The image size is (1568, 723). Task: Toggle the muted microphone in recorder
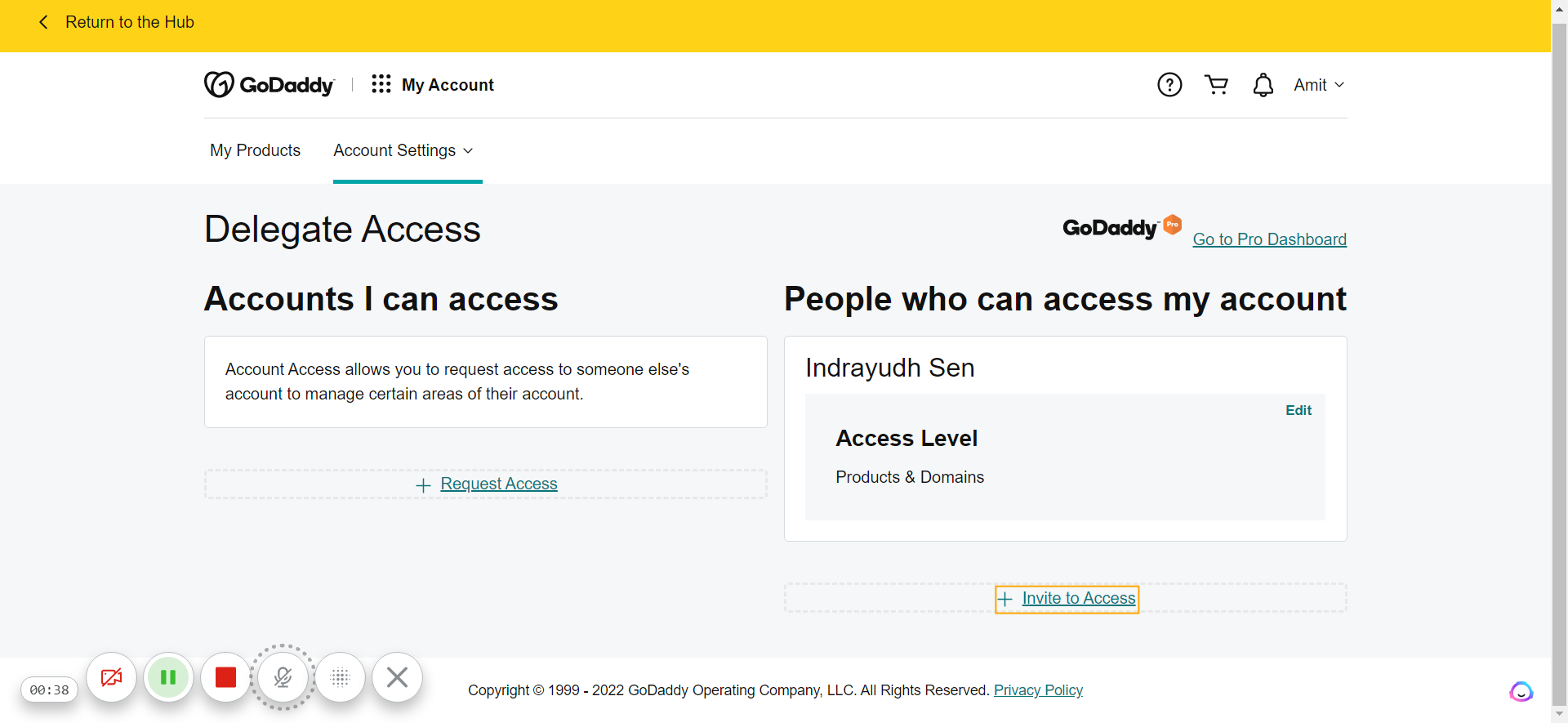(283, 677)
